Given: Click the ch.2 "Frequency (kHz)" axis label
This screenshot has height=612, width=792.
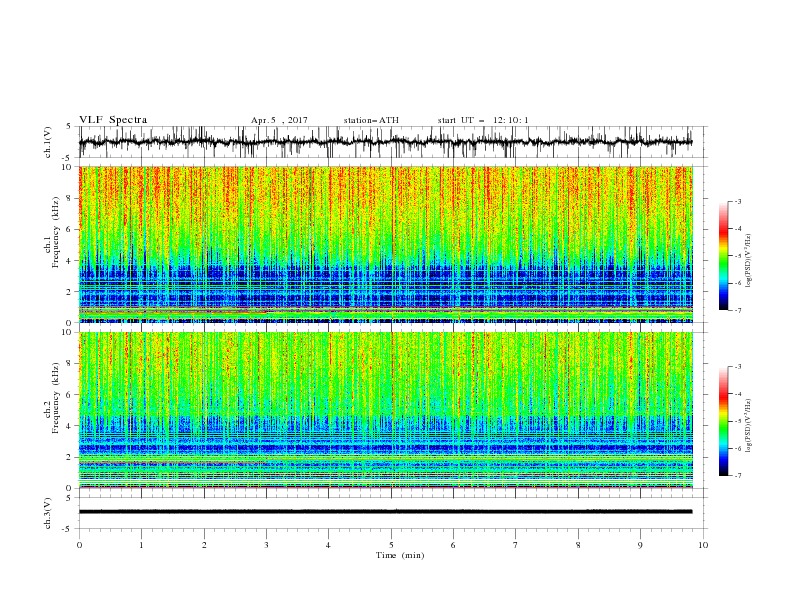Looking at the screenshot, I should point(56,398).
